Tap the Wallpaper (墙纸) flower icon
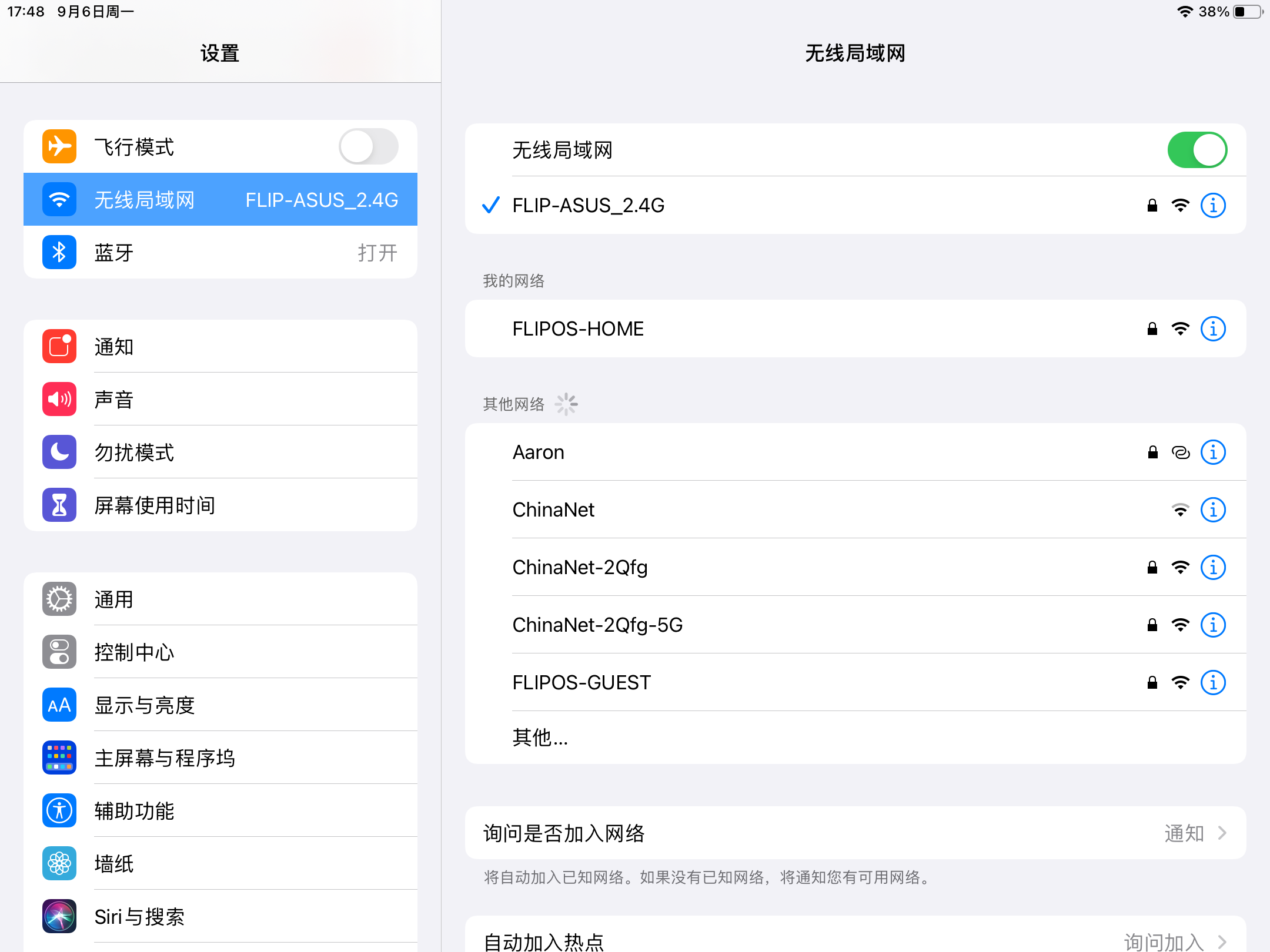This screenshot has height=952, width=1270. (59, 863)
